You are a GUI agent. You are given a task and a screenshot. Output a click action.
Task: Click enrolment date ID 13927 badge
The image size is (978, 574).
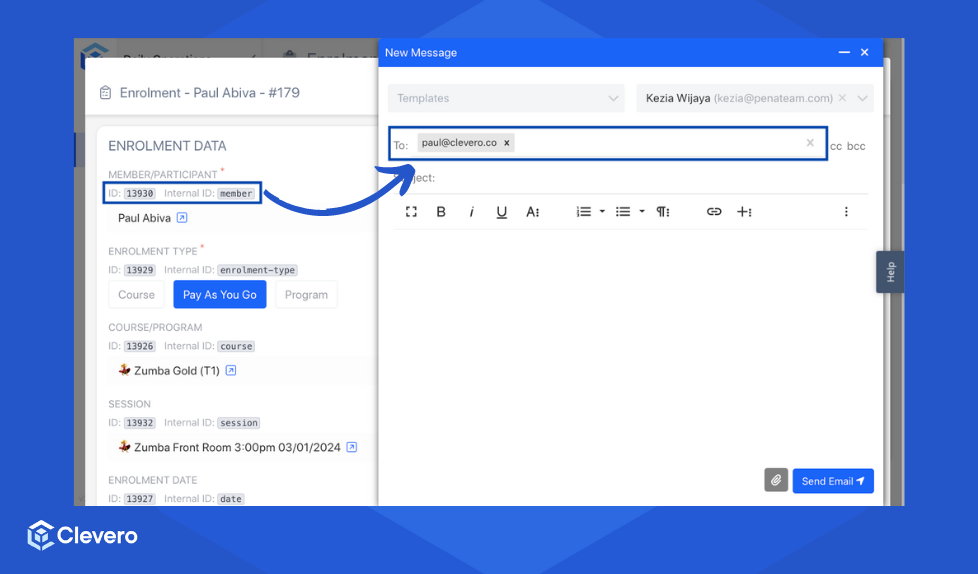pyautogui.click(x=140, y=499)
